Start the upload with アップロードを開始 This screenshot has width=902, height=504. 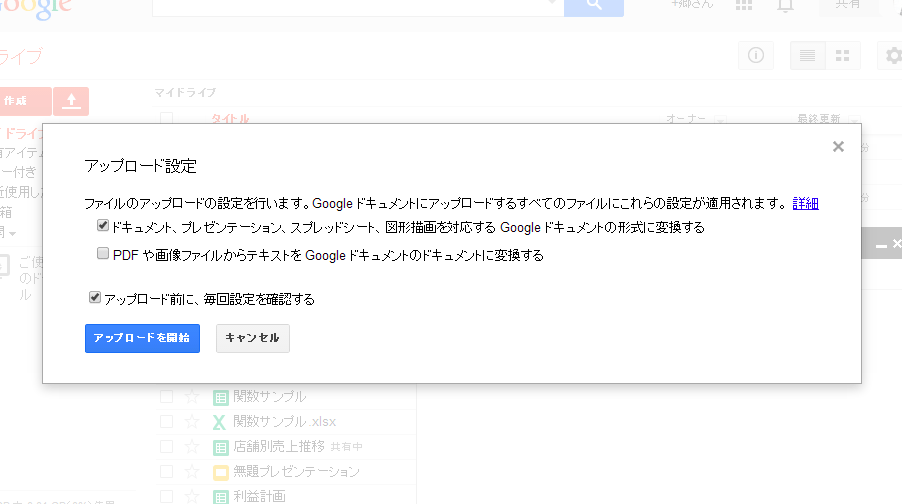[142, 338]
